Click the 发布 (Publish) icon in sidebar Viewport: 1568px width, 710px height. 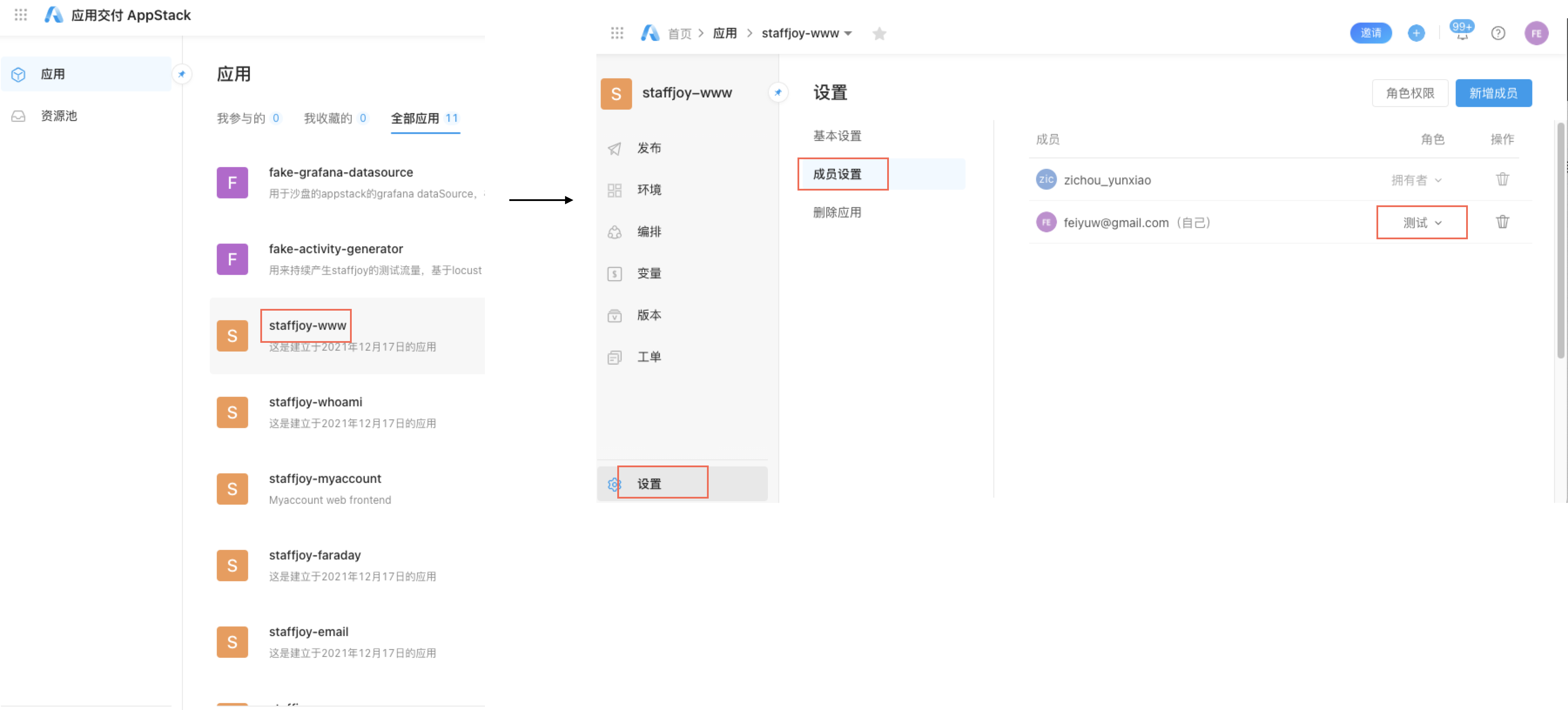coord(616,148)
